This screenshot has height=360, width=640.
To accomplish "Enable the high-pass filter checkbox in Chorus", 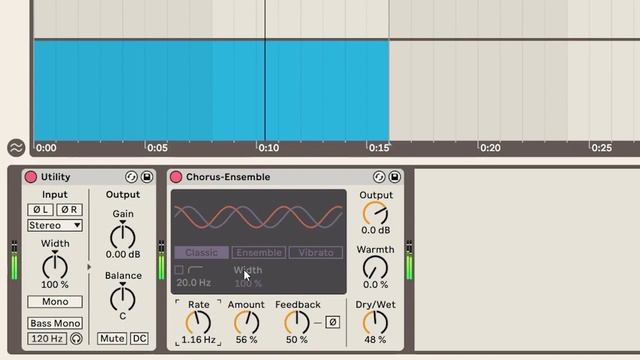I will point(179,270).
